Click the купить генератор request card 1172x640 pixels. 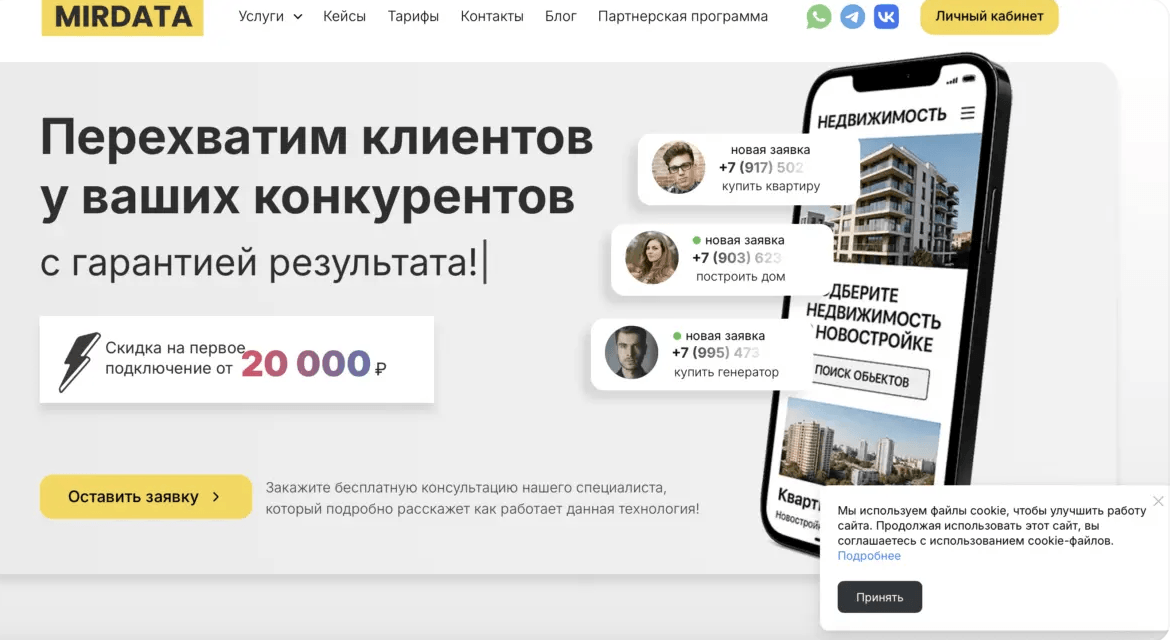click(701, 354)
